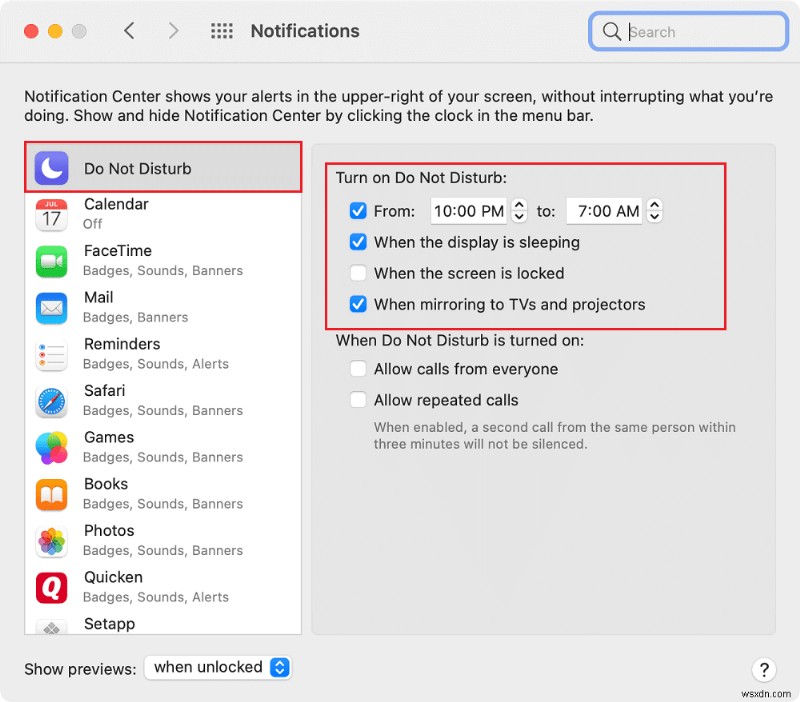Screen dimensions: 800x702
Task: Click stepper next to 7:00 AM
Action: (x=655, y=211)
